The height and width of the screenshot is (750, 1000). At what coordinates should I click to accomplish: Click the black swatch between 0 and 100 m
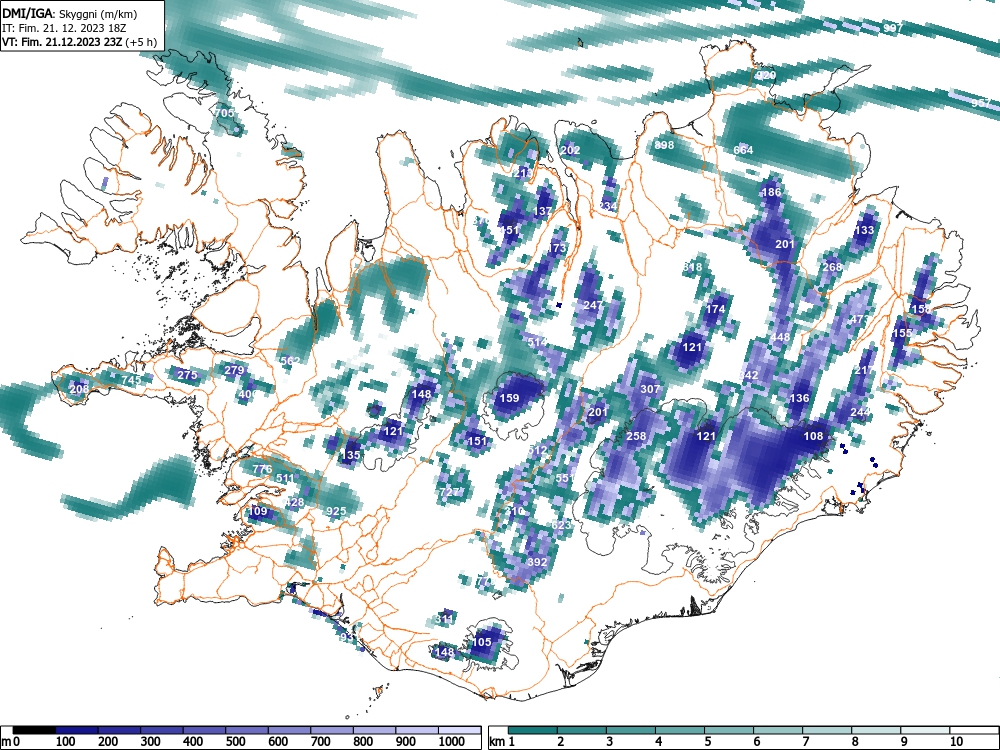coord(34,730)
